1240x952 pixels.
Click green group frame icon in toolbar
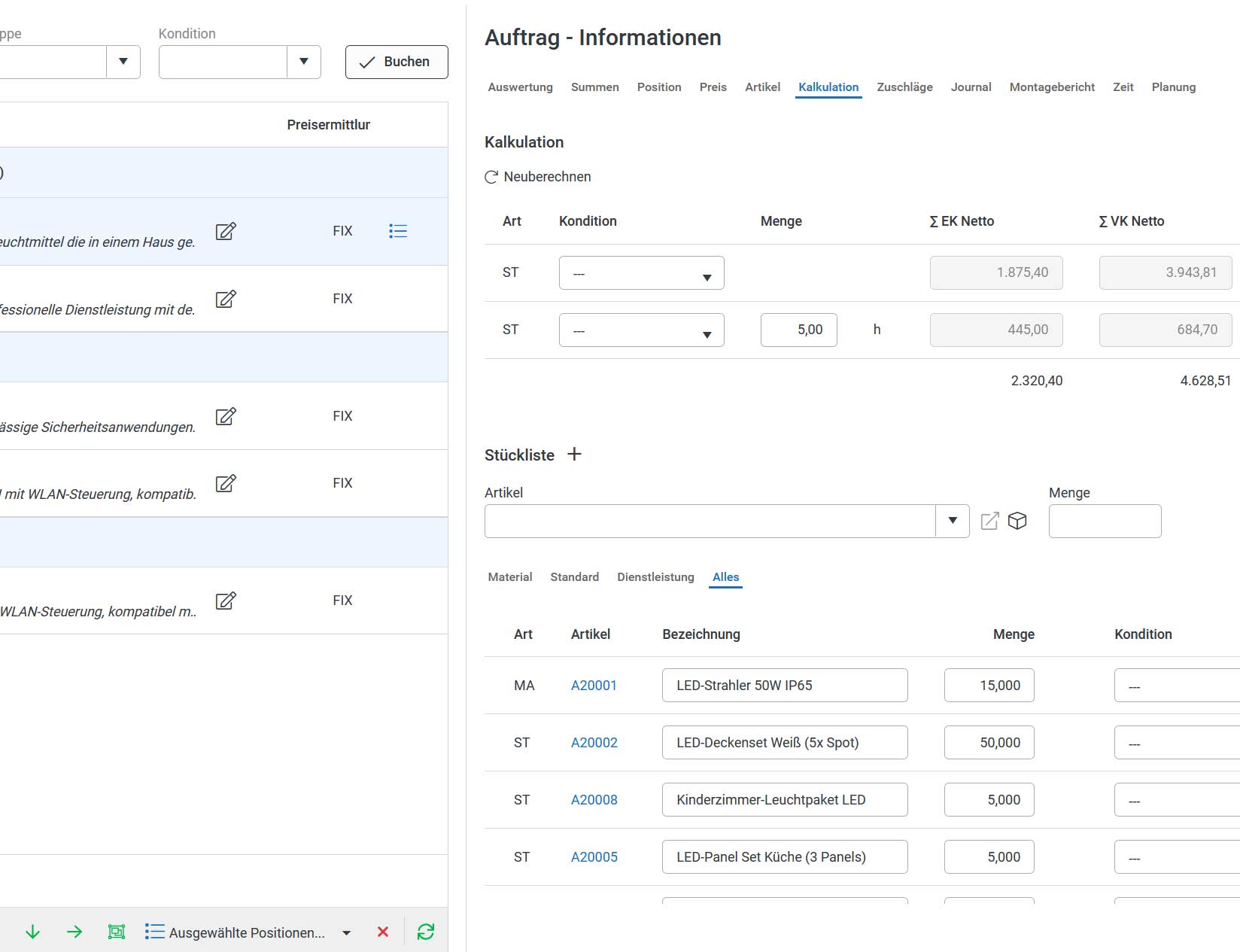[117, 932]
